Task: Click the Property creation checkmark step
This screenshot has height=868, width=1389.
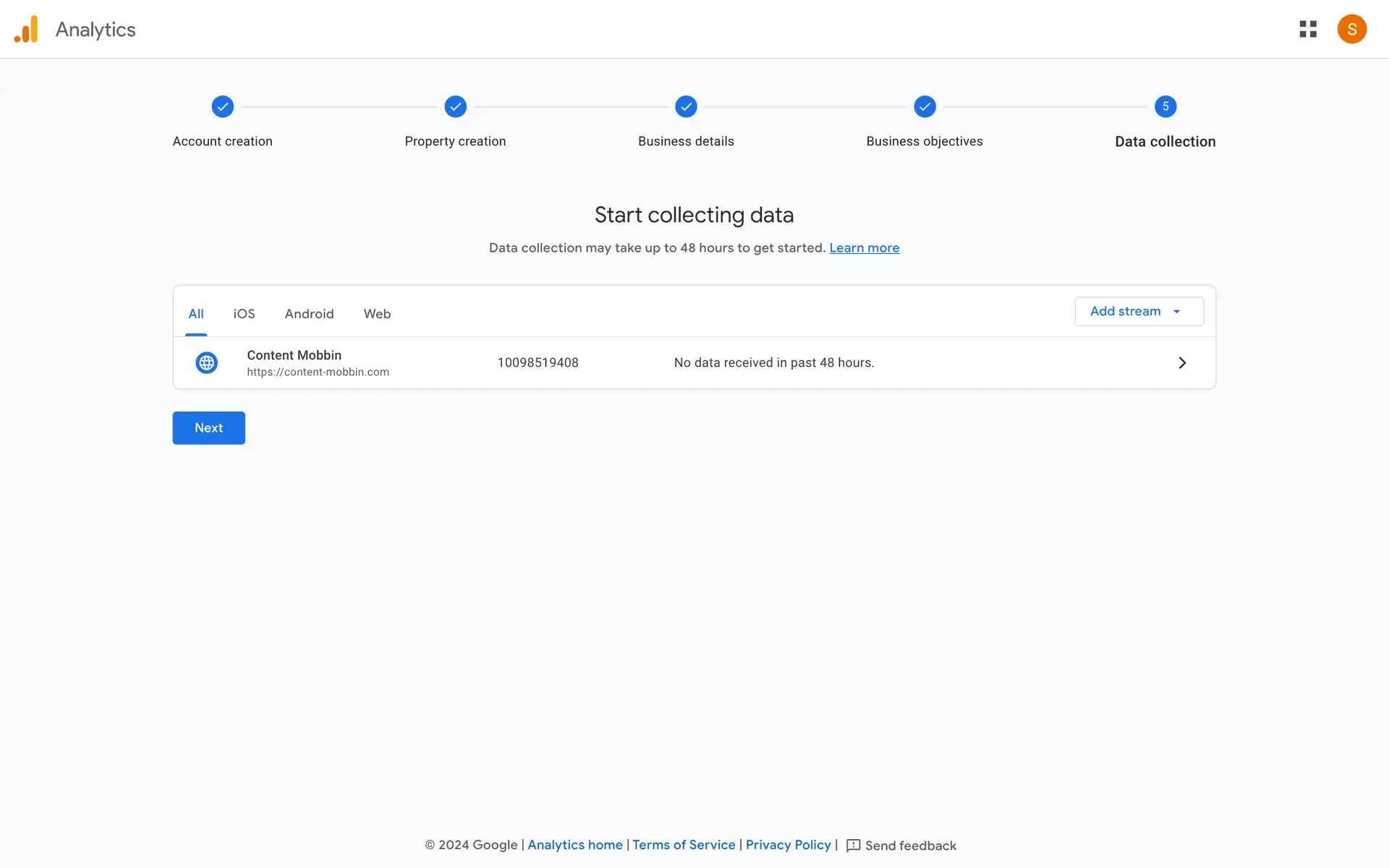Action: 455,106
